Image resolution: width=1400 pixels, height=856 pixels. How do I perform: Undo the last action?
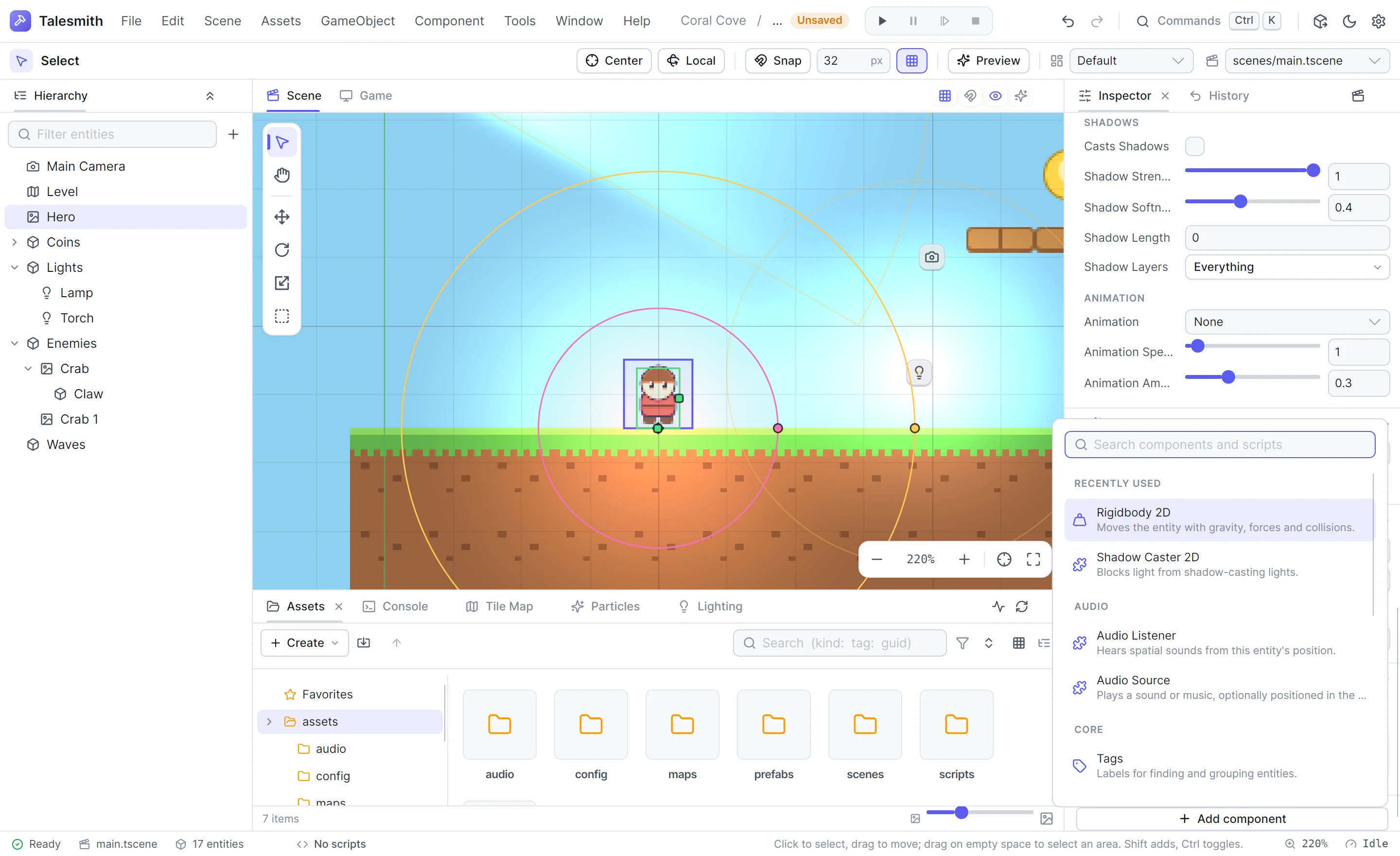1068,21
